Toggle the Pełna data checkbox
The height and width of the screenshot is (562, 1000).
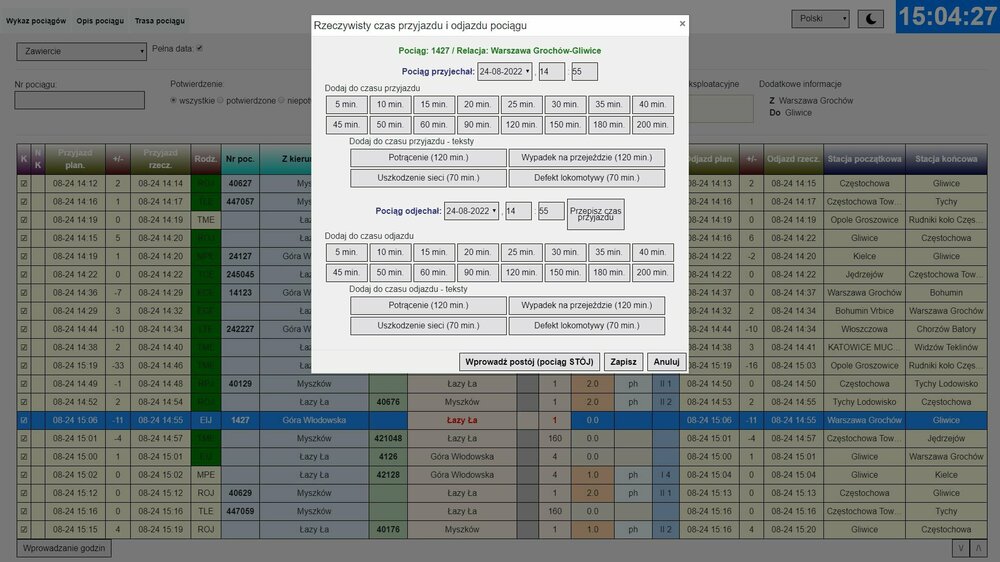tap(200, 48)
